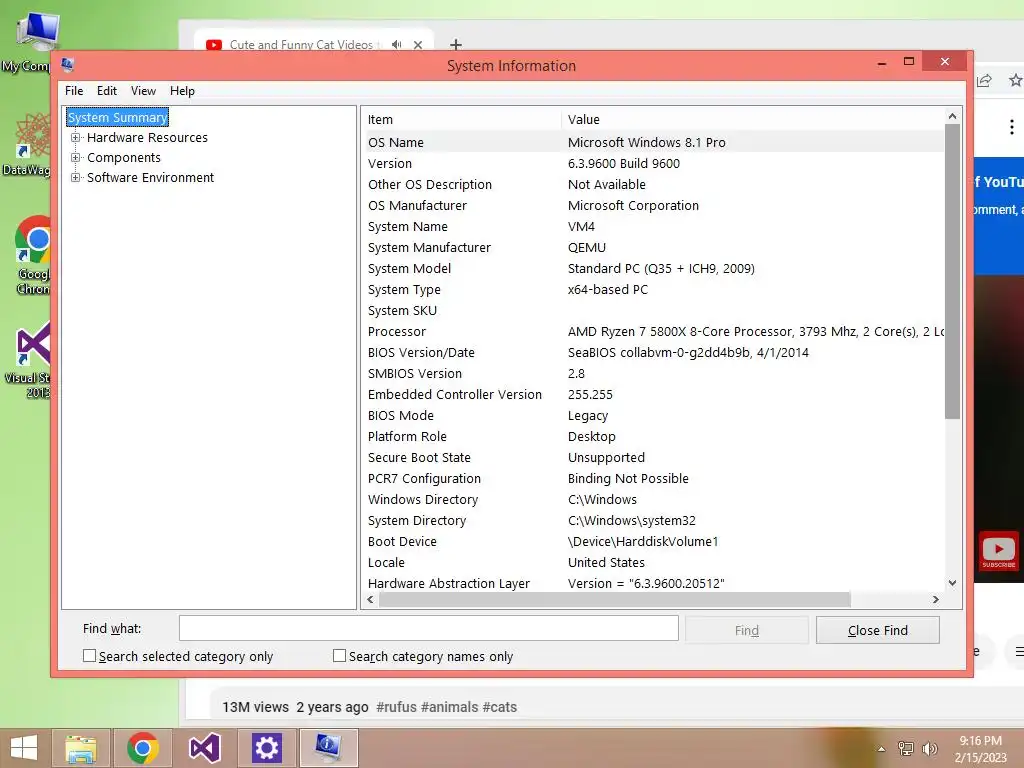Click the #cats hashtag link in Chrome
Screen dimensions: 1024x768
click(x=500, y=707)
